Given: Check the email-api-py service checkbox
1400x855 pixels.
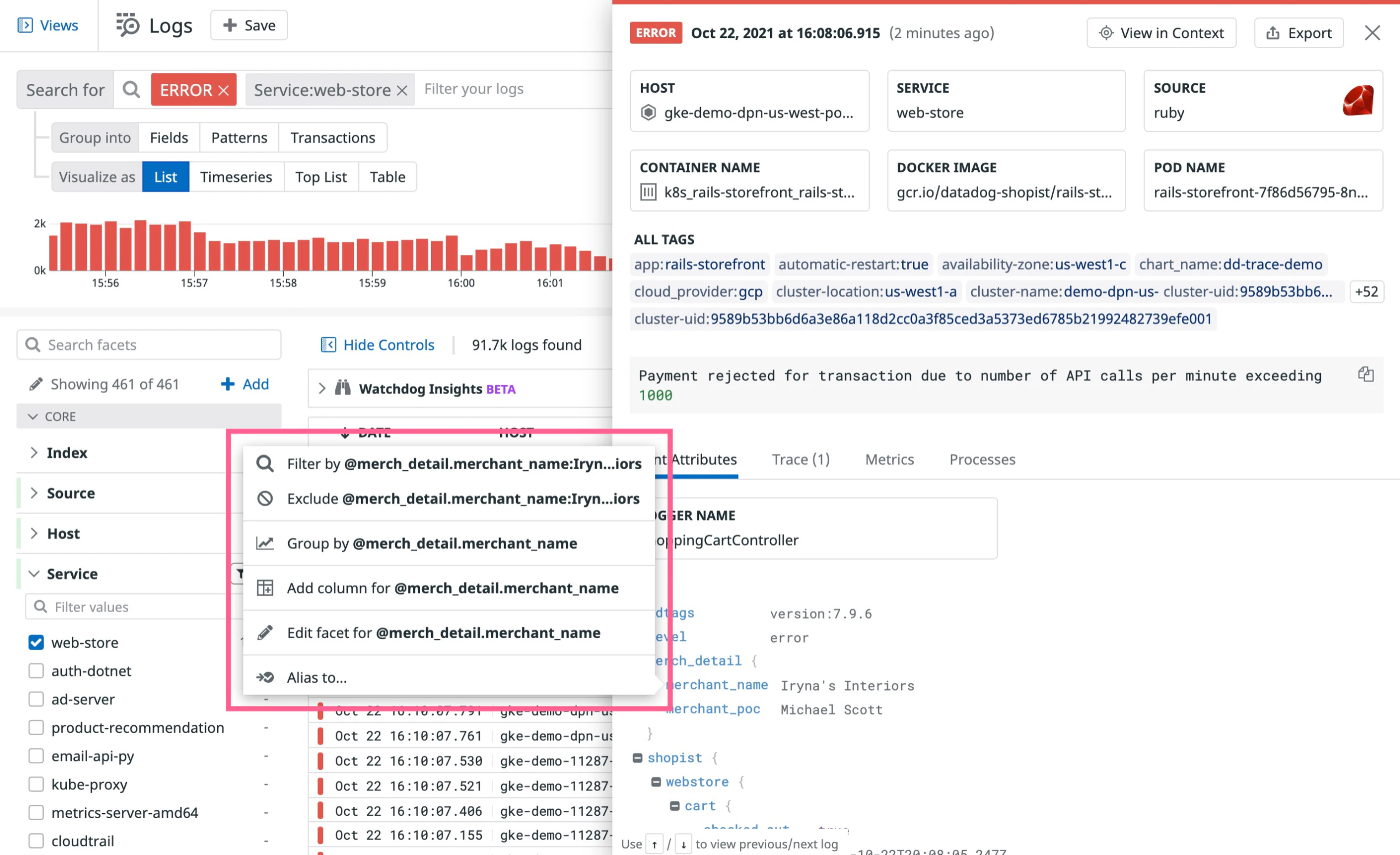Looking at the screenshot, I should pos(36,756).
